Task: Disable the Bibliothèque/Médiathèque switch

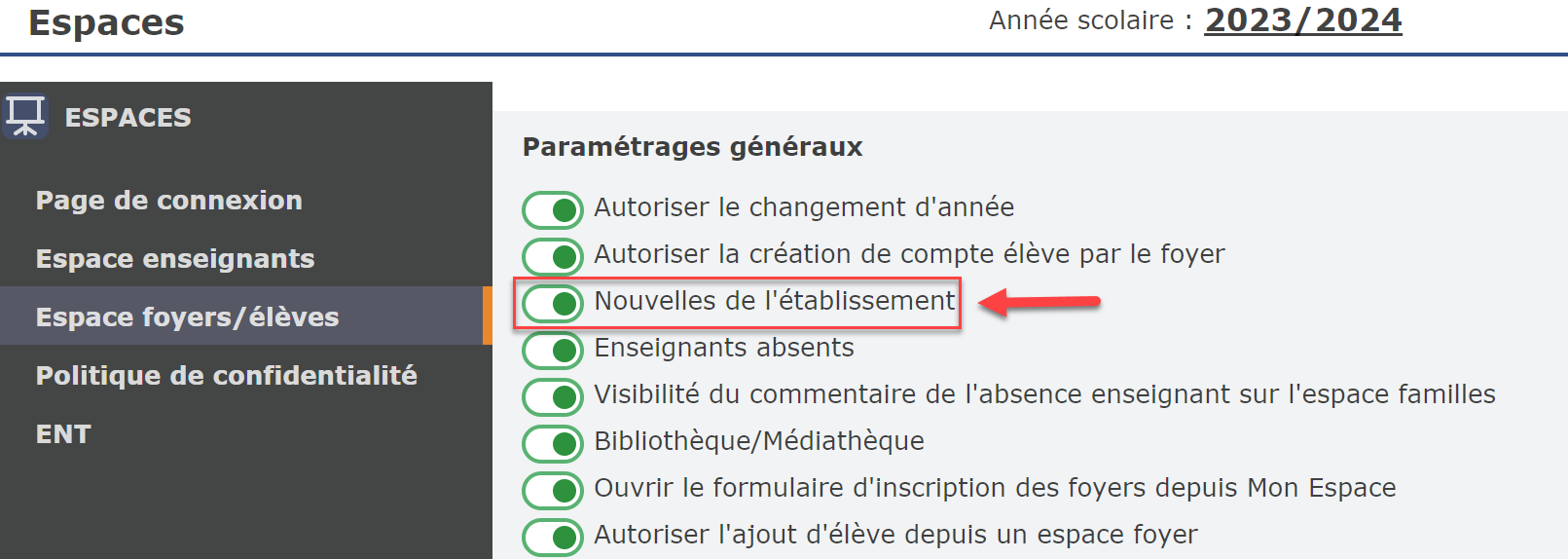Action: point(553,443)
